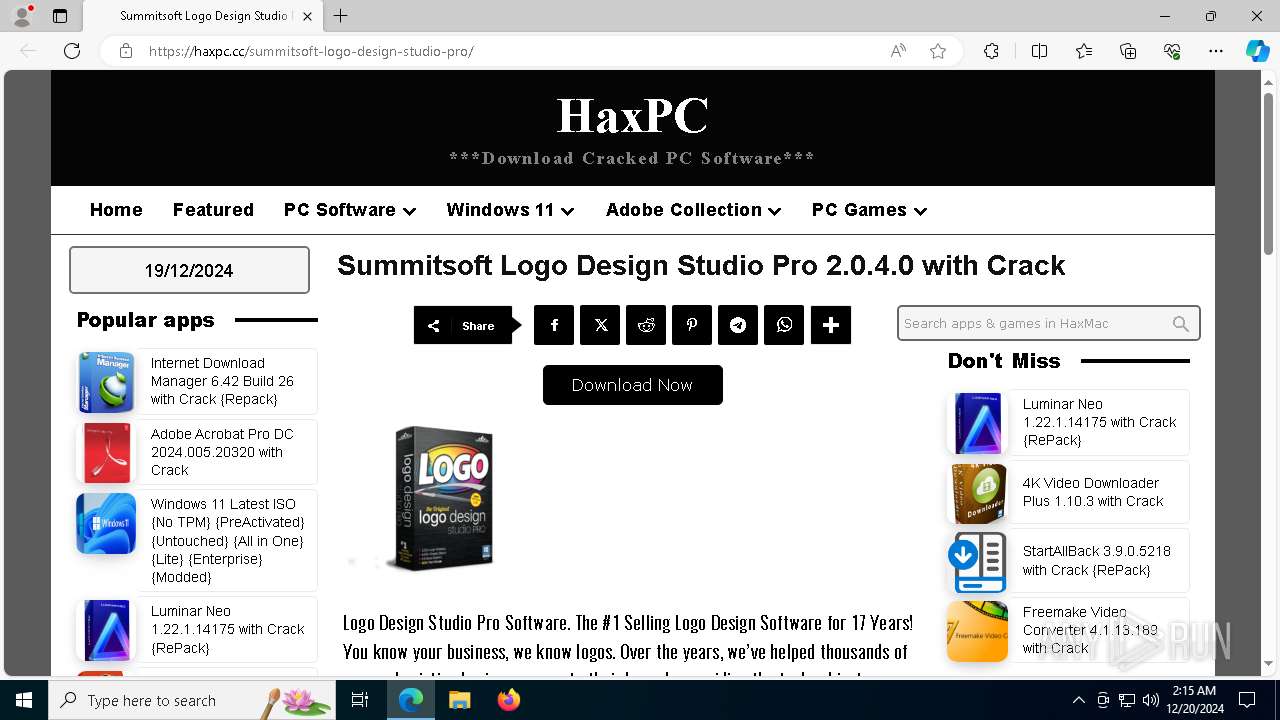The width and height of the screenshot is (1280, 720).
Task: Open Split screen view
Action: click(x=1039, y=51)
